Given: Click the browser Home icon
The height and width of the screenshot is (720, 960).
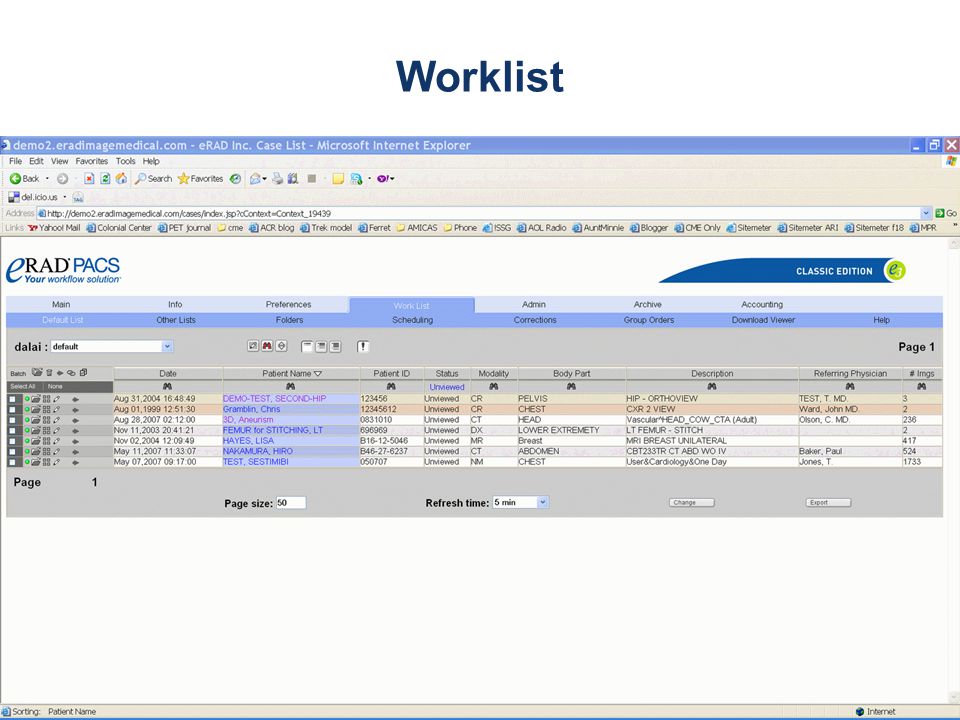Looking at the screenshot, I should click(121, 178).
